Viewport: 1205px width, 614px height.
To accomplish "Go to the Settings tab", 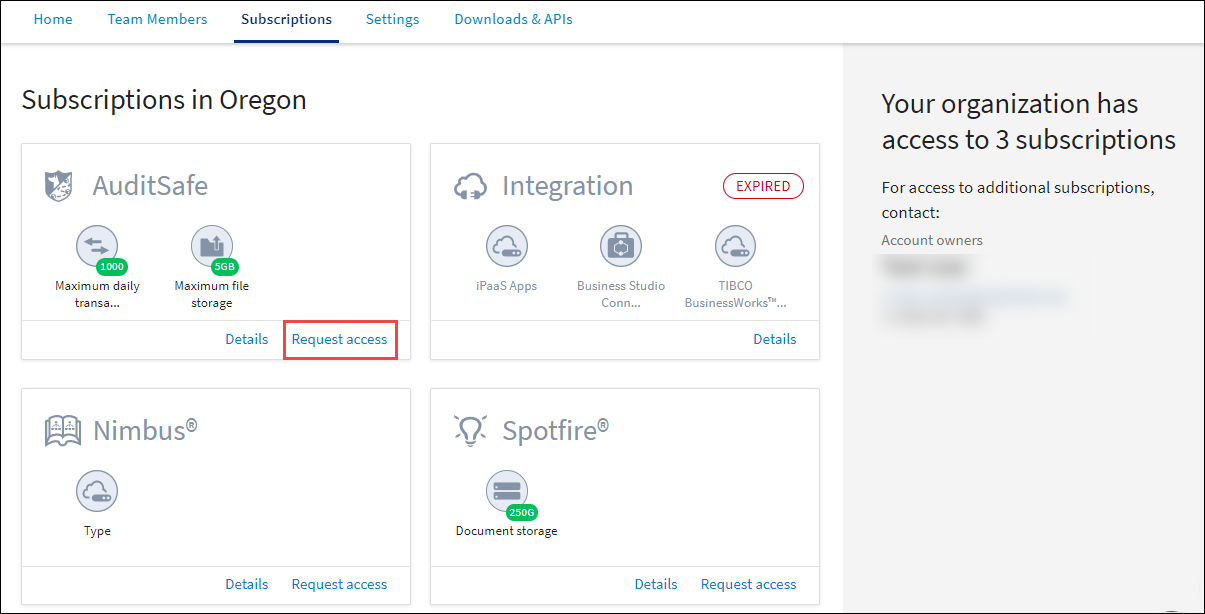I will [392, 19].
